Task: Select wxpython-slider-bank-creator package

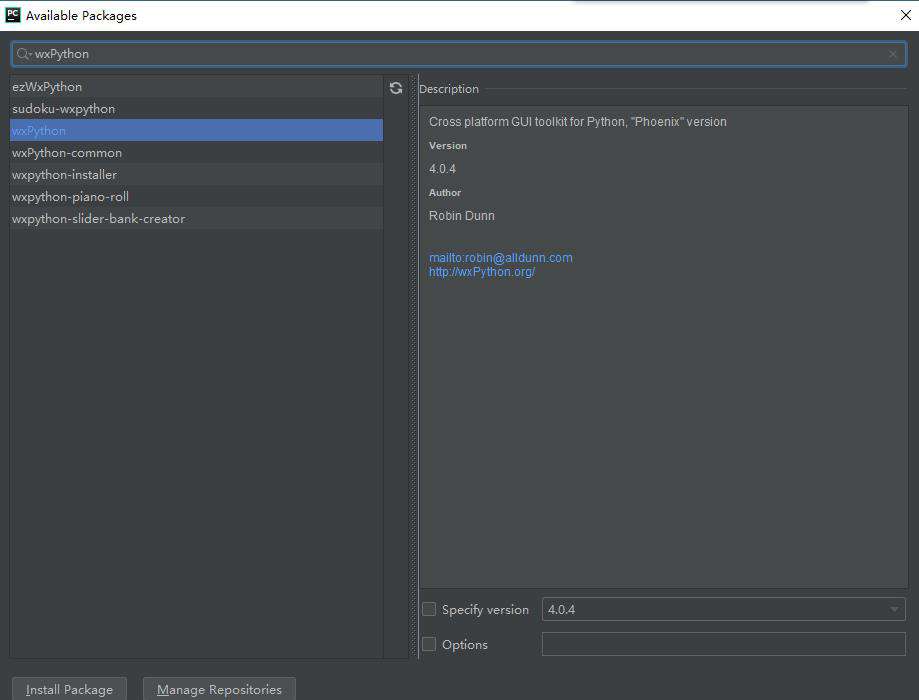Action: [196, 219]
